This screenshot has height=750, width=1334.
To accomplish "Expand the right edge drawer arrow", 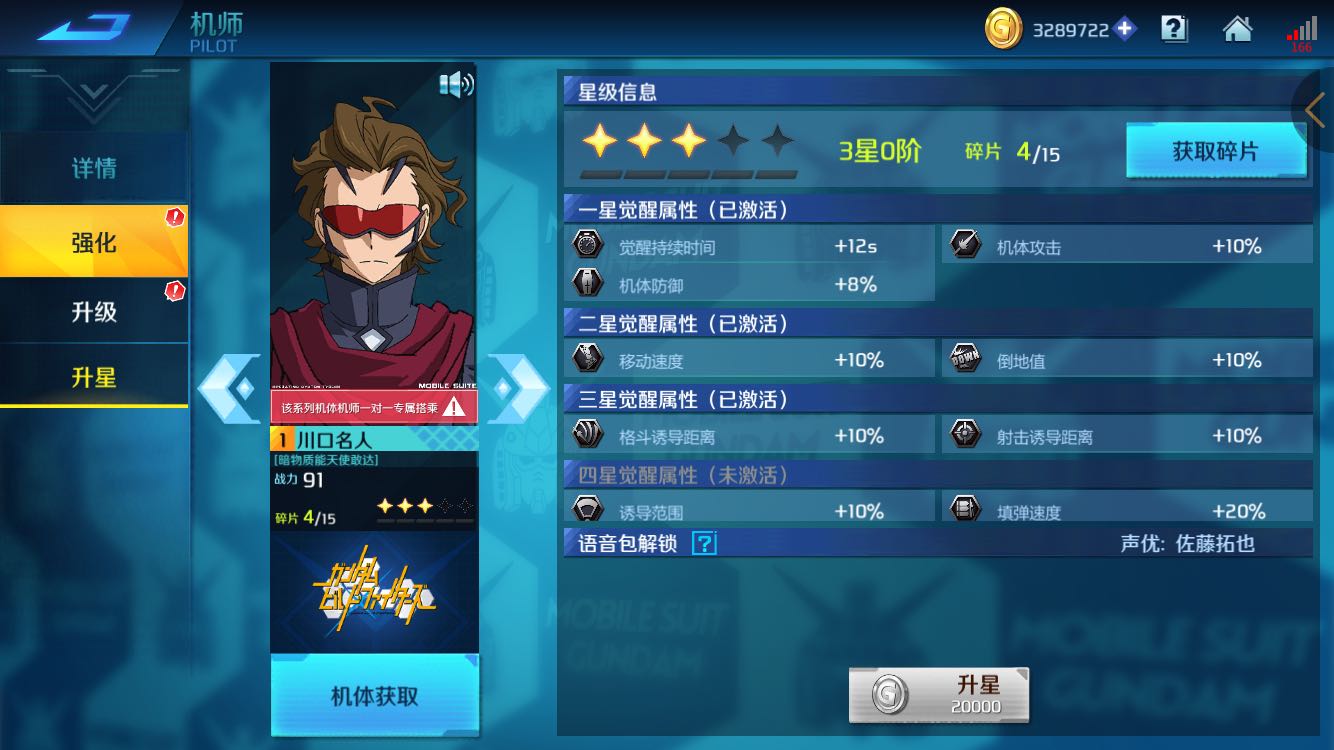I will click(1315, 110).
